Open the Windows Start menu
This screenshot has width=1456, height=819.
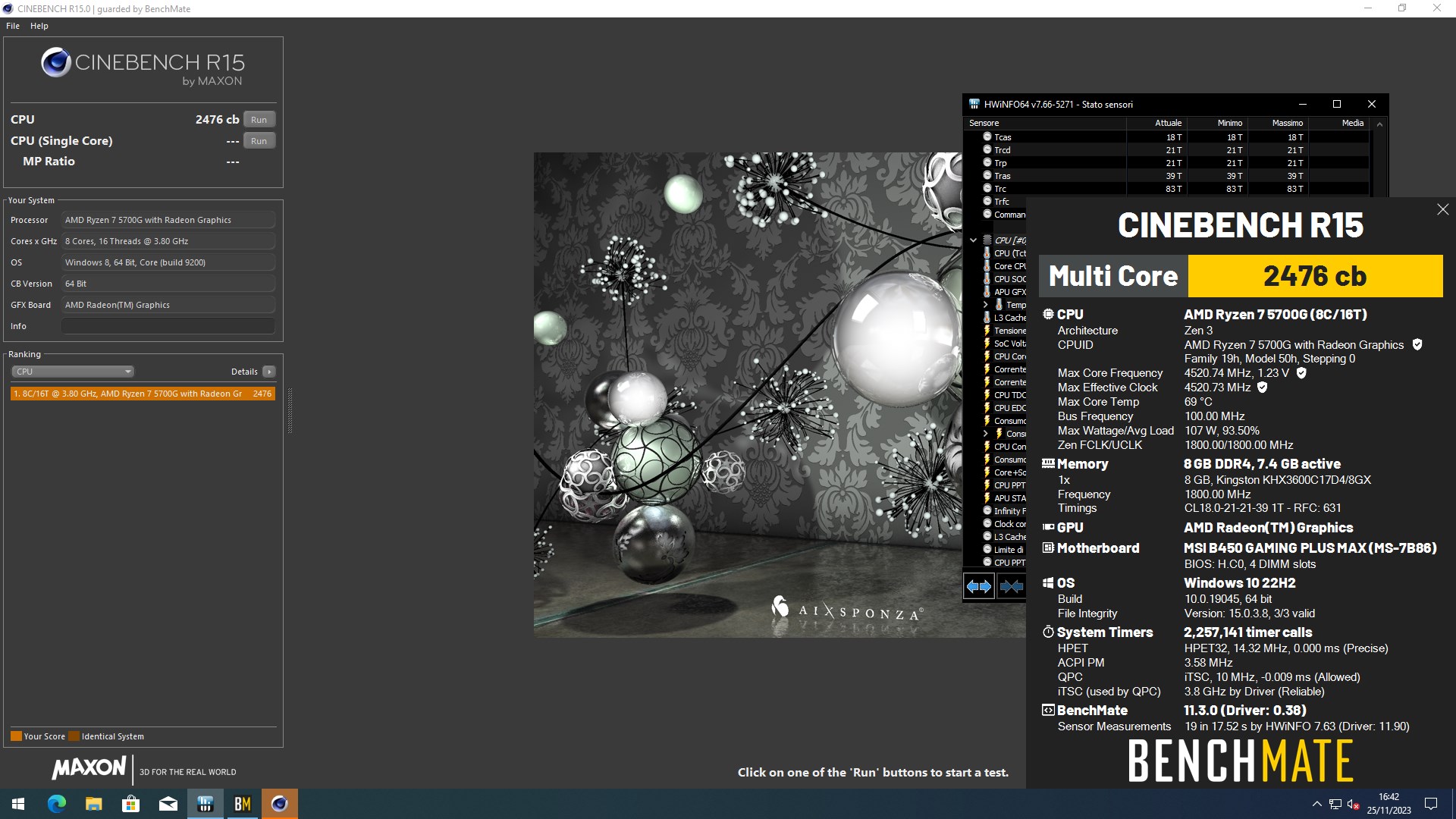pyautogui.click(x=18, y=804)
